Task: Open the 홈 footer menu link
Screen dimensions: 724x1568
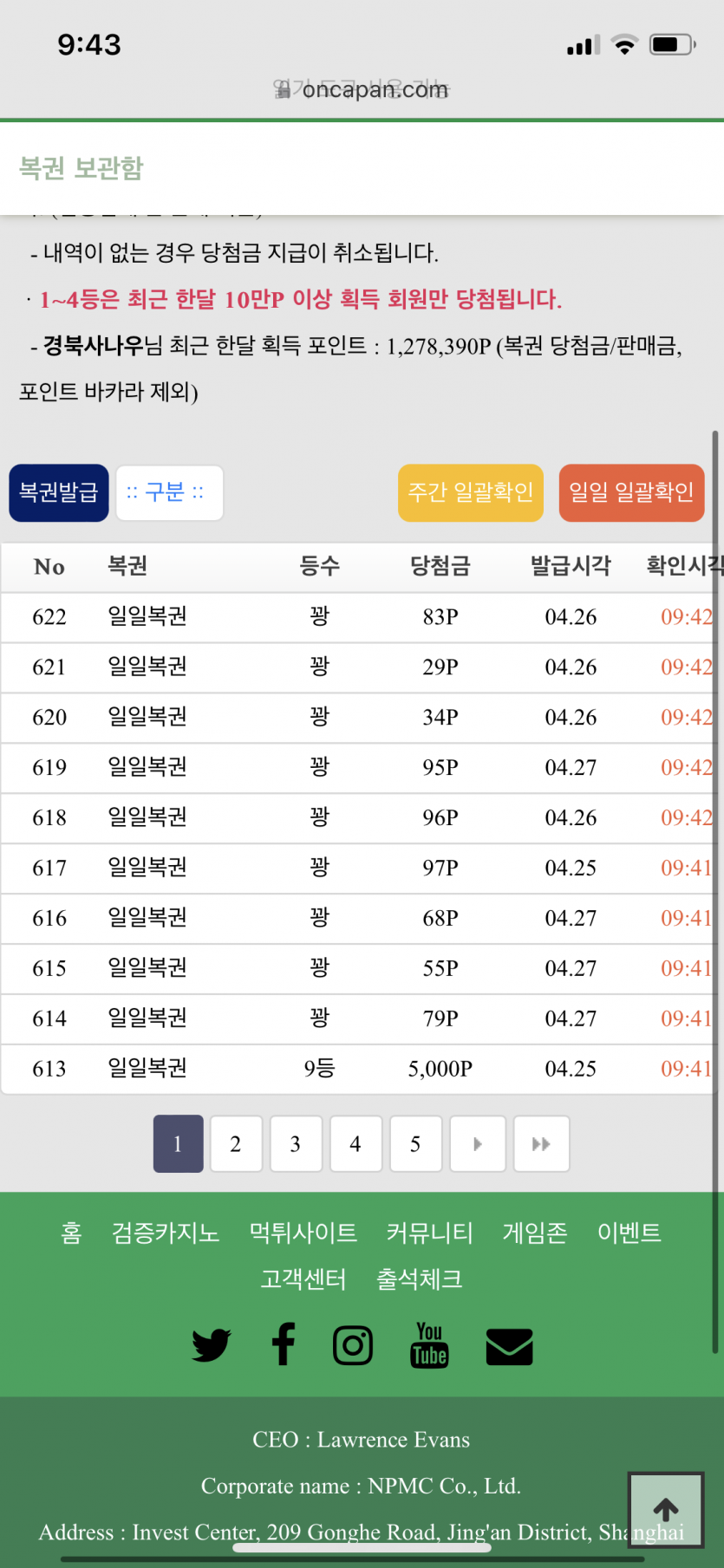Action: pyautogui.click(x=71, y=1233)
